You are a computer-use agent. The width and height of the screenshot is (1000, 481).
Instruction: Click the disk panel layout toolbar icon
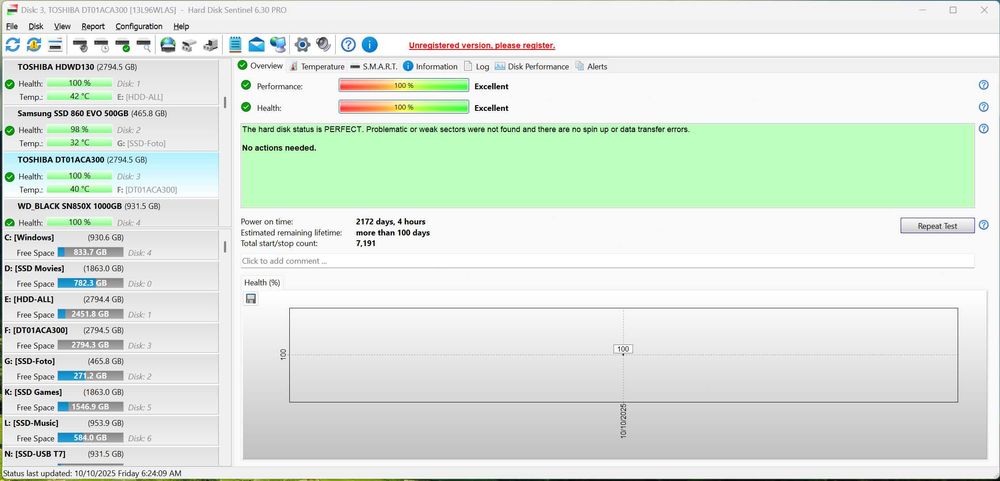coord(55,45)
